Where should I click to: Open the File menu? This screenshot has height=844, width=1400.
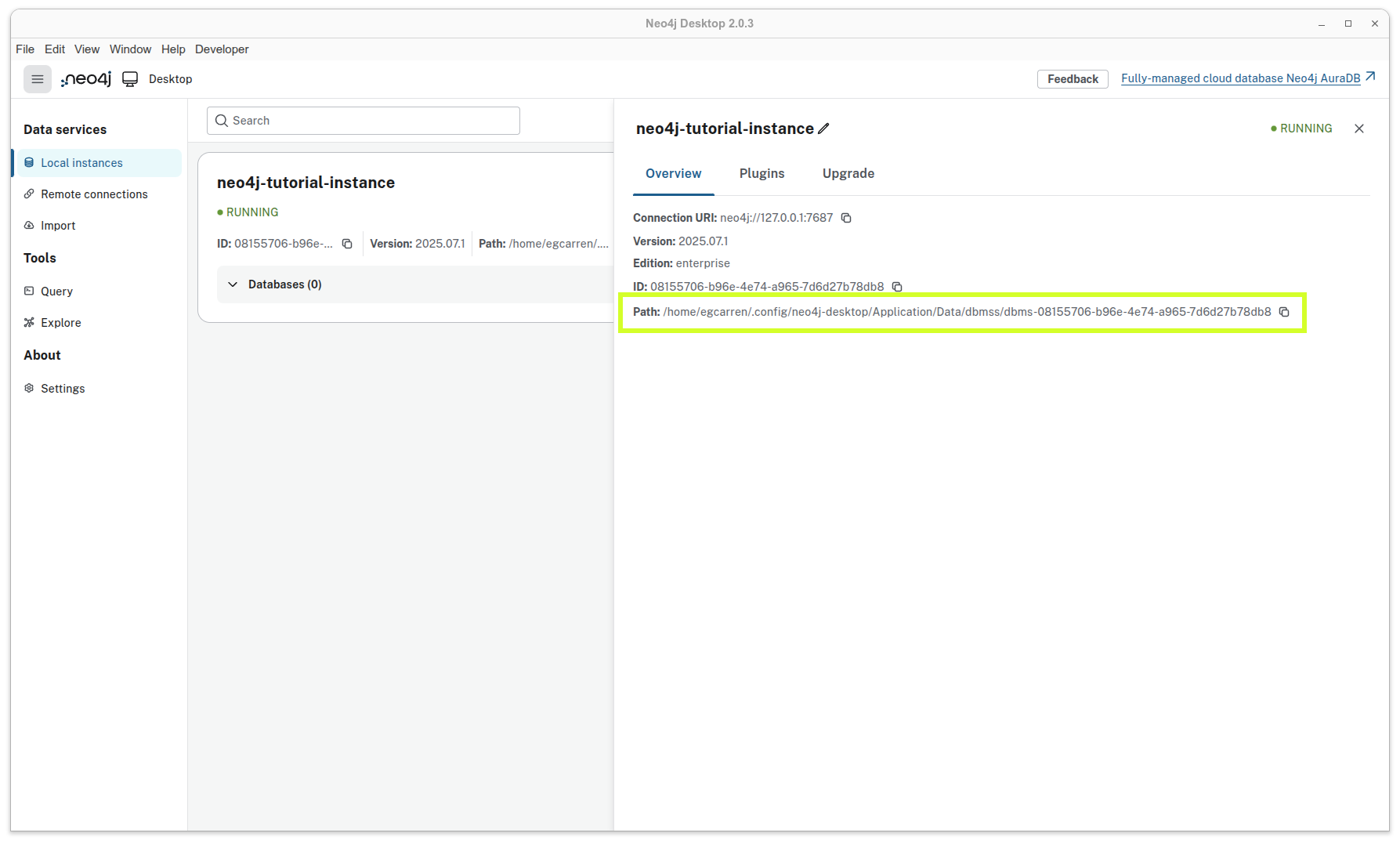click(25, 49)
